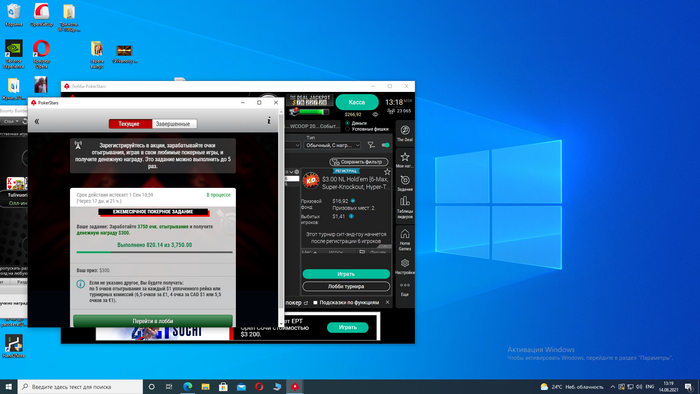Click the info circle in challenge details
Screen dimensions: 700x394
[x=81, y=284]
